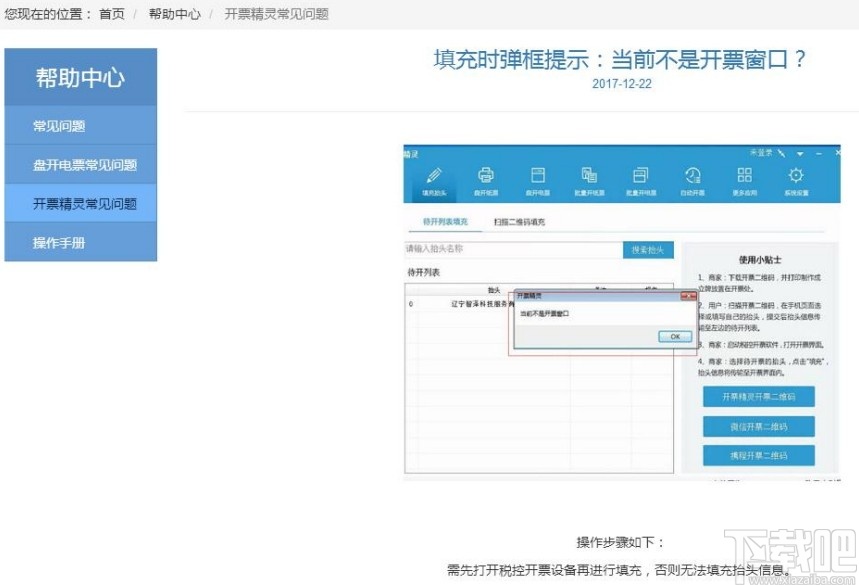Click the 操作步骤如下 text
This screenshot has height=585, width=859.
tap(620, 542)
